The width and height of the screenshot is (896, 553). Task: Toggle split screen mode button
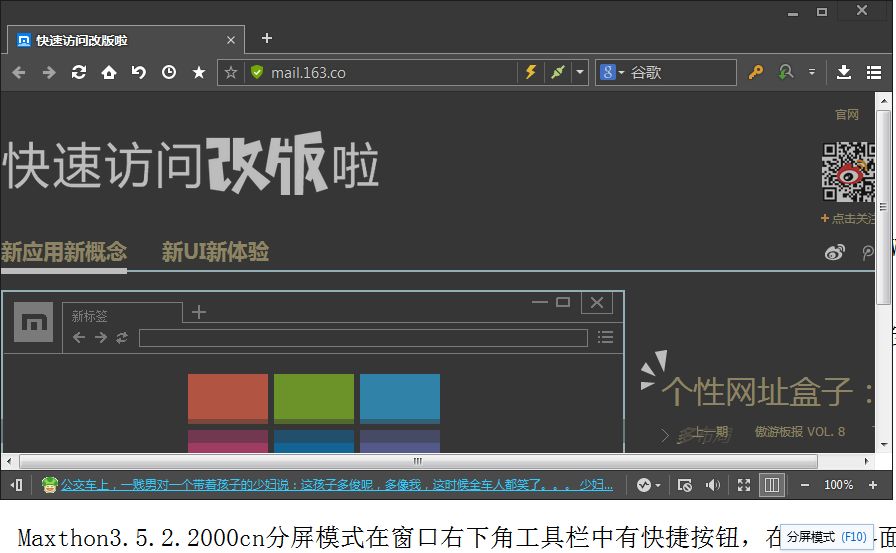[x=771, y=485]
